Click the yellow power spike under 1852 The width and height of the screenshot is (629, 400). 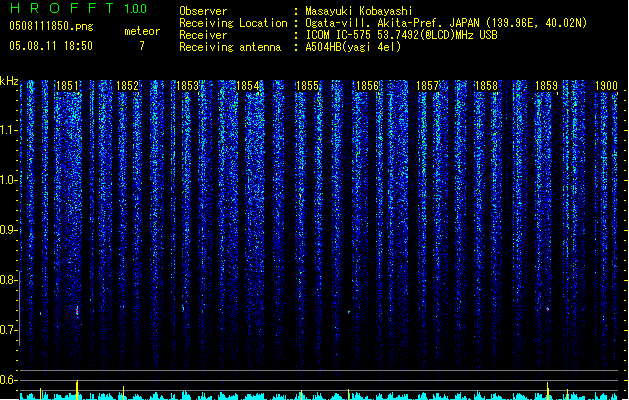pos(124,392)
